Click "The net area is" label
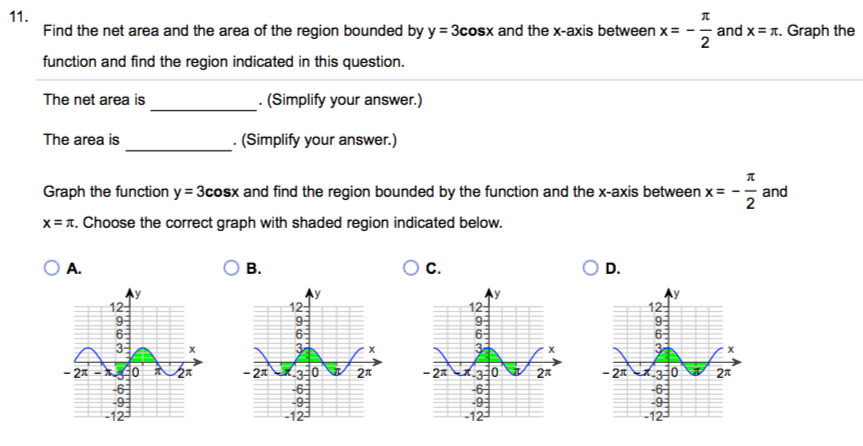Image resolution: width=863 pixels, height=446 pixels. tap(94, 101)
